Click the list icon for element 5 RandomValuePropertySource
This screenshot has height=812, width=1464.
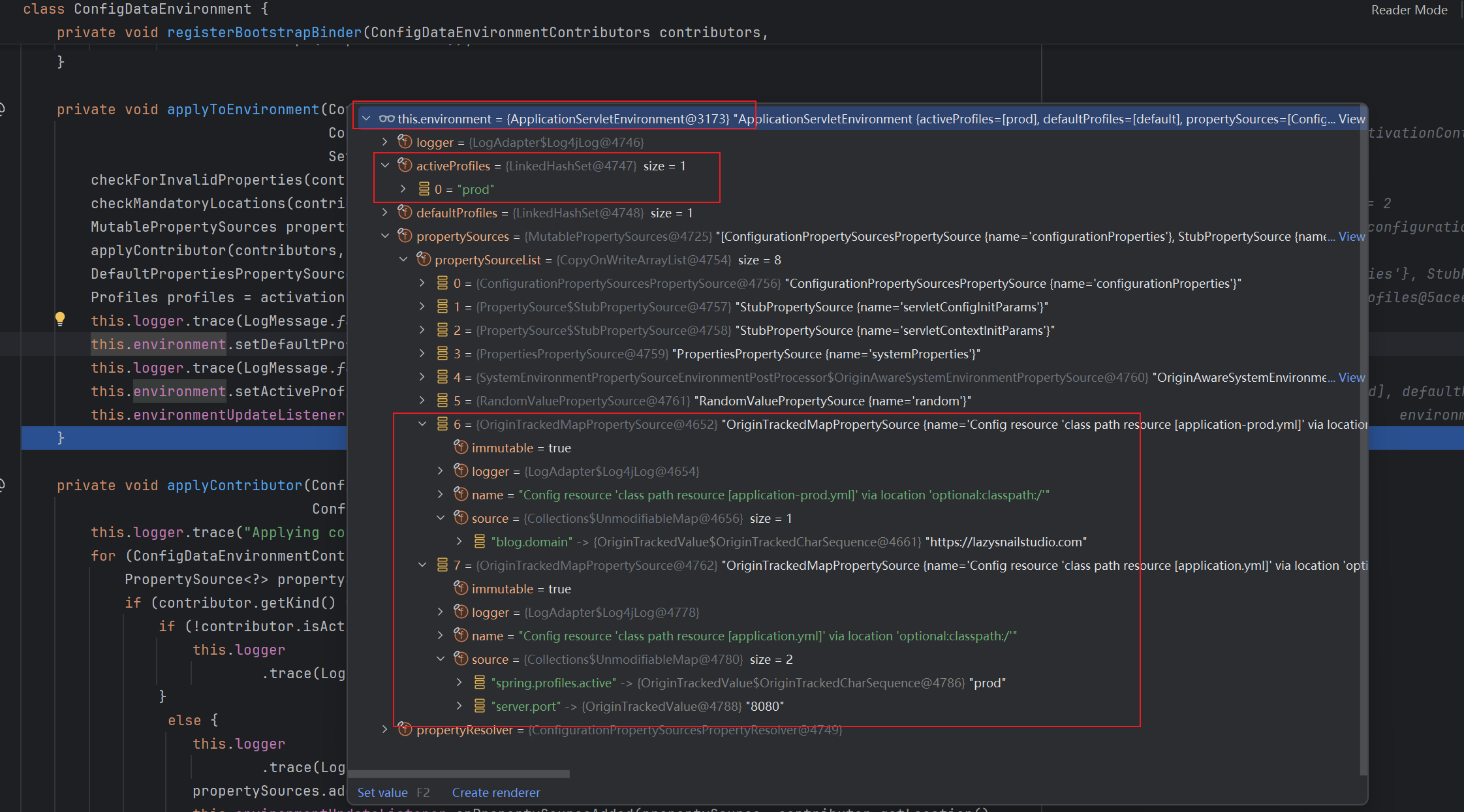pos(443,401)
